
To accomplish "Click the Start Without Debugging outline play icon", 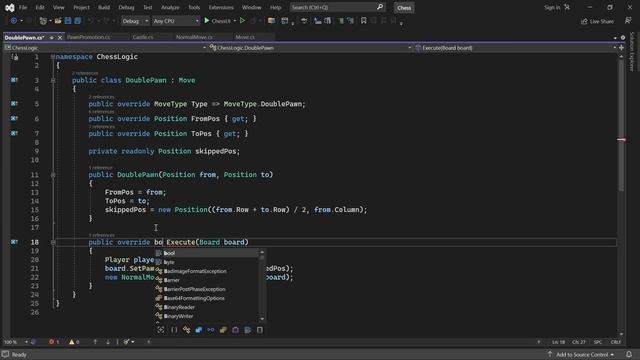I will [x=242, y=20].
